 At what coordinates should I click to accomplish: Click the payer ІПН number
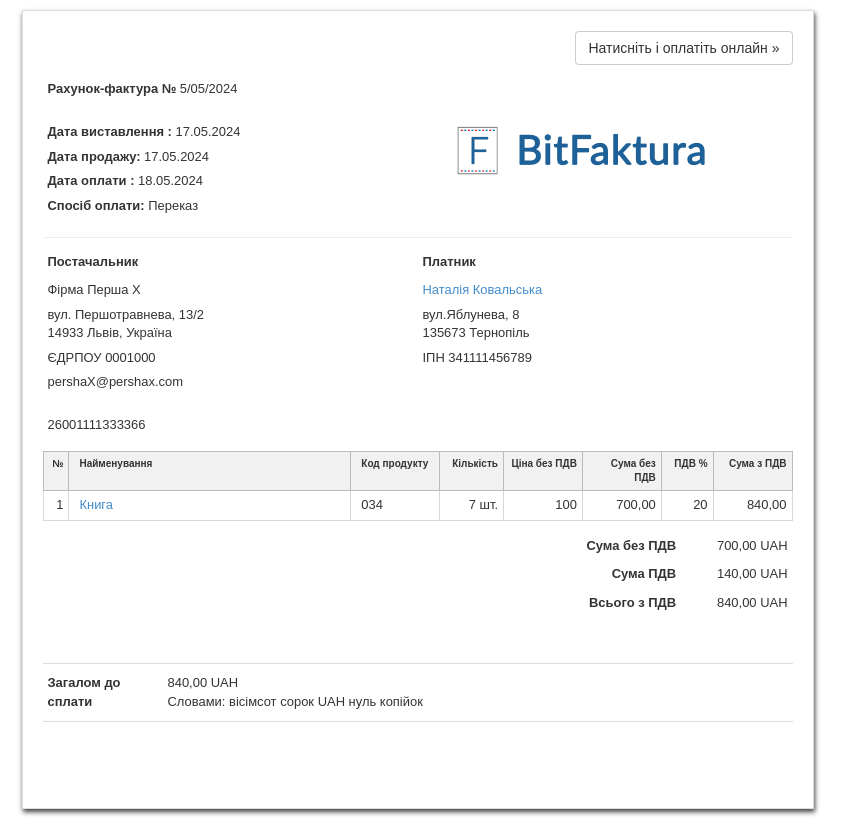pyautogui.click(x=477, y=358)
